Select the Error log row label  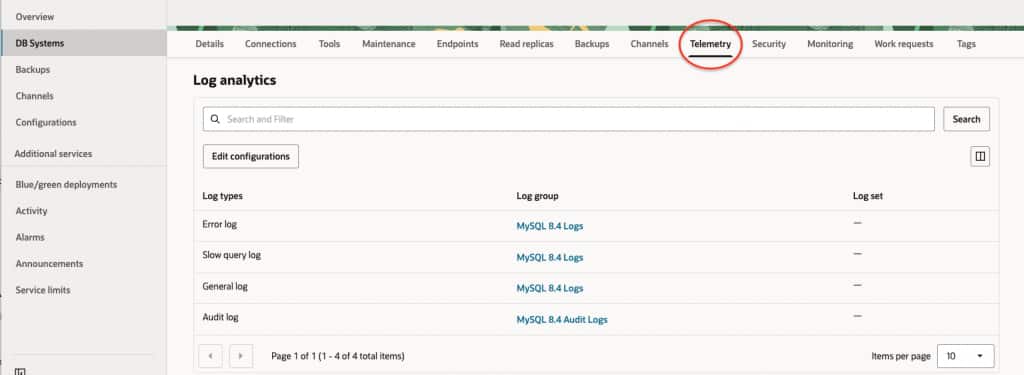pos(219,224)
